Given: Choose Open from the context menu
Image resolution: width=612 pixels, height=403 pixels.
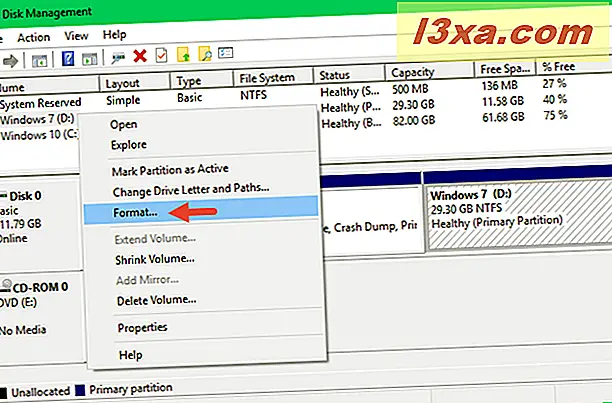Looking at the screenshot, I should pyautogui.click(x=123, y=124).
